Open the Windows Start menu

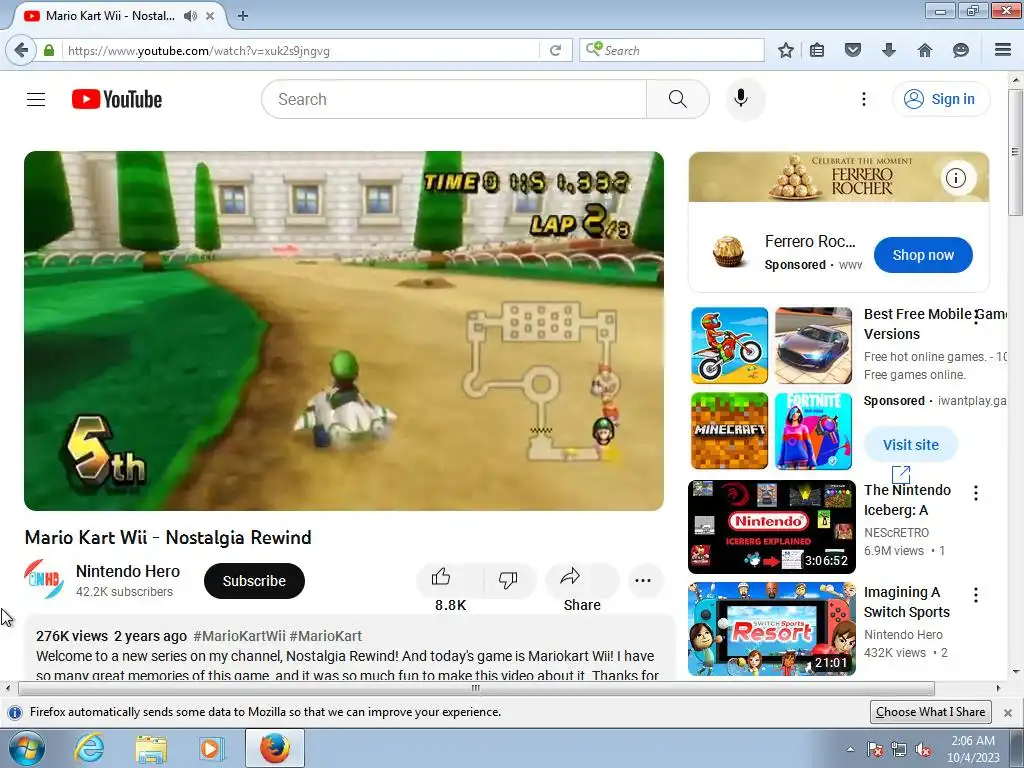point(27,748)
